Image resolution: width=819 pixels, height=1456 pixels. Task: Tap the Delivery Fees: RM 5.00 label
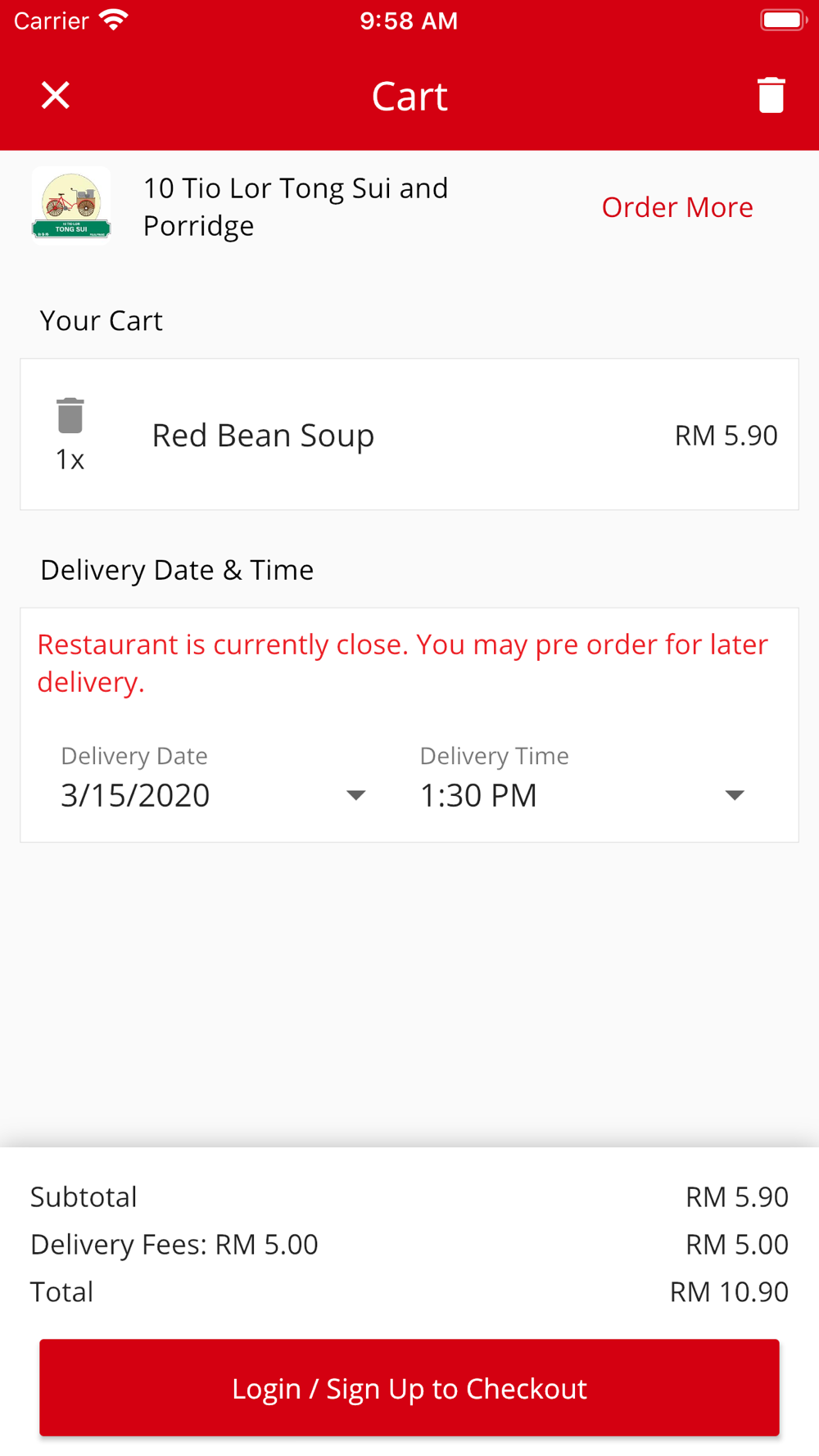174,1244
